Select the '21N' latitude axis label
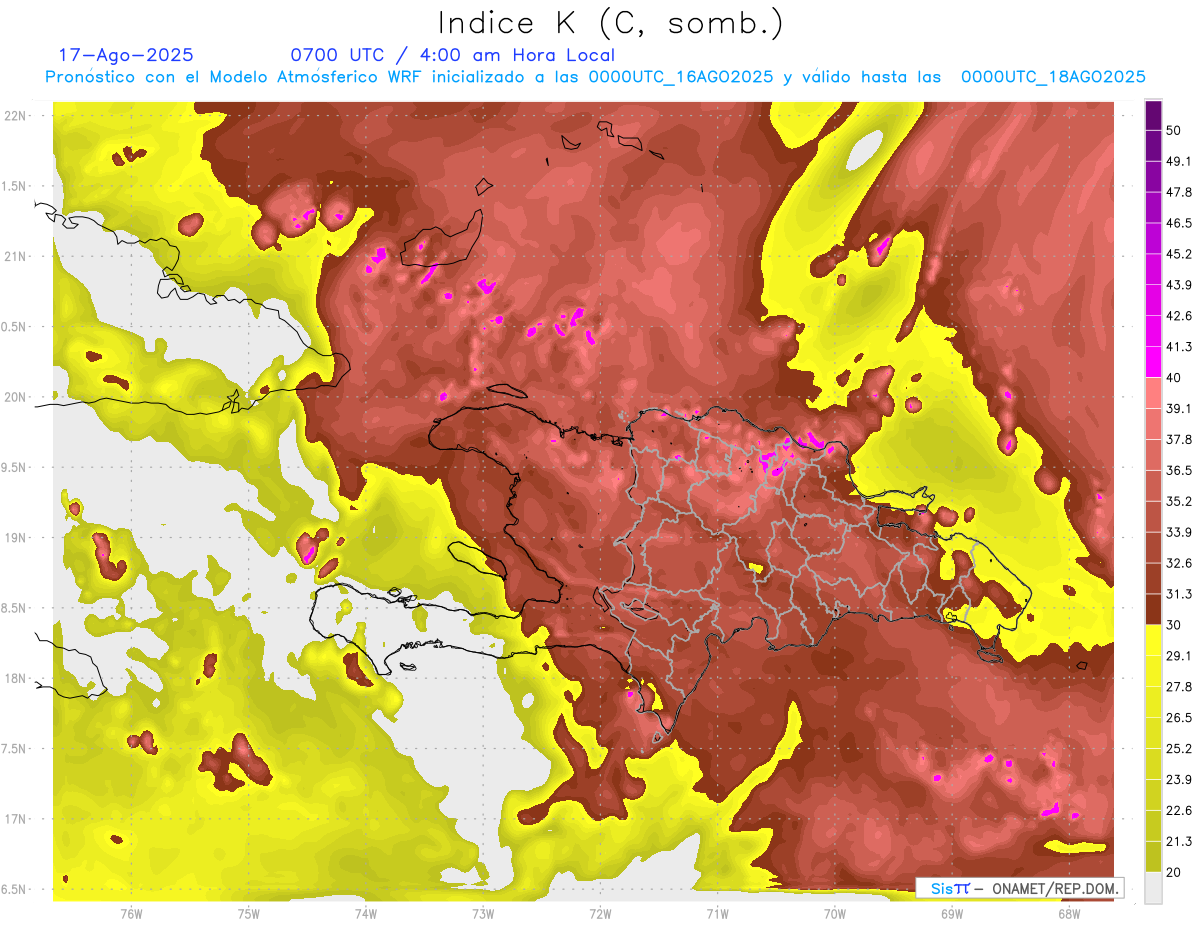Viewport: 1200px width, 927px height. (x=14, y=257)
